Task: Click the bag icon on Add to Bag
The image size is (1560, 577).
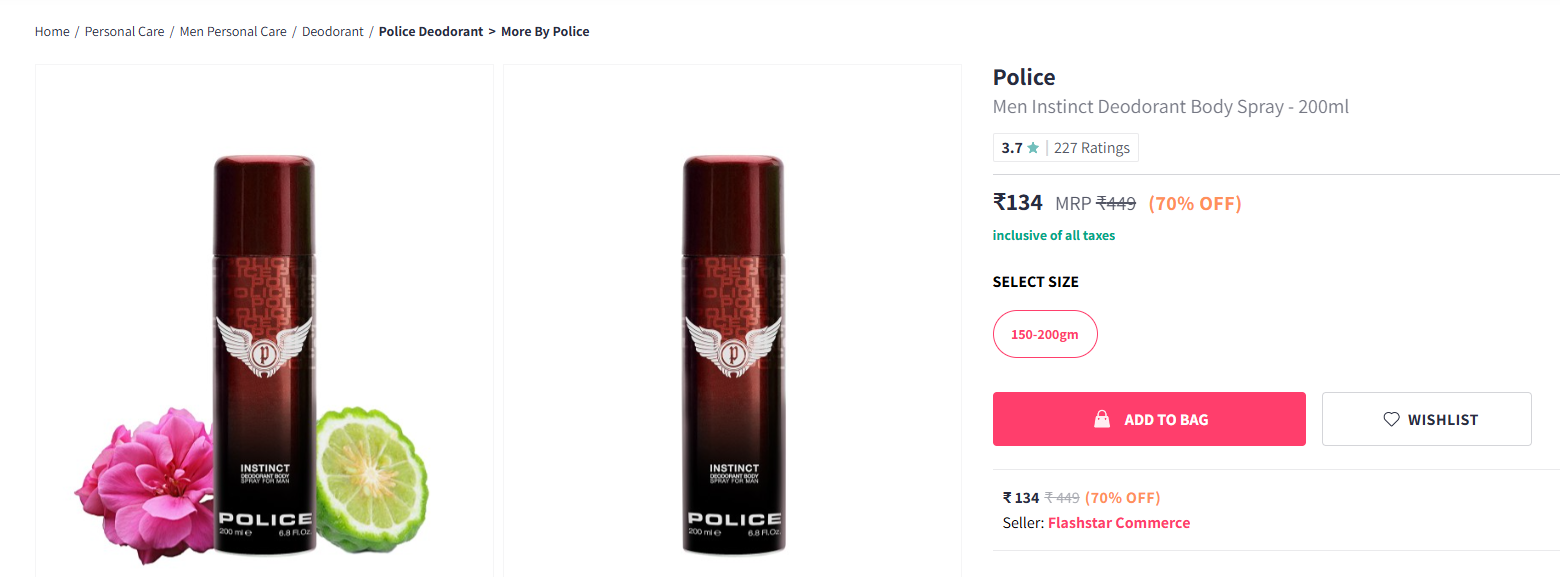Action: click(x=1102, y=419)
